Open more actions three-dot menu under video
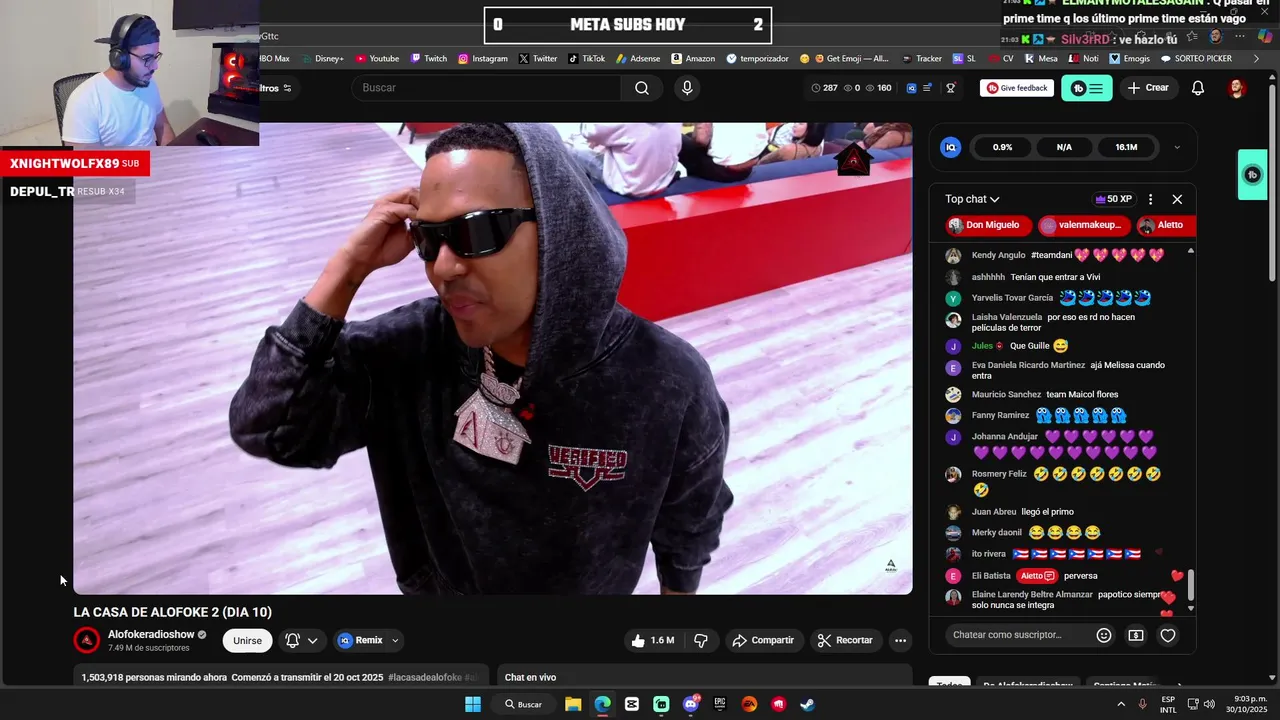This screenshot has width=1280, height=720. [x=900, y=640]
